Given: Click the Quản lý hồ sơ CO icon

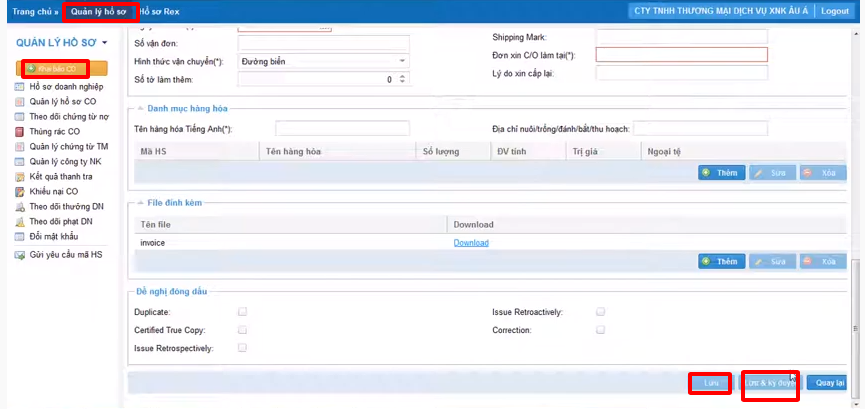Looking at the screenshot, I should pyautogui.click(x=20, y=102).
